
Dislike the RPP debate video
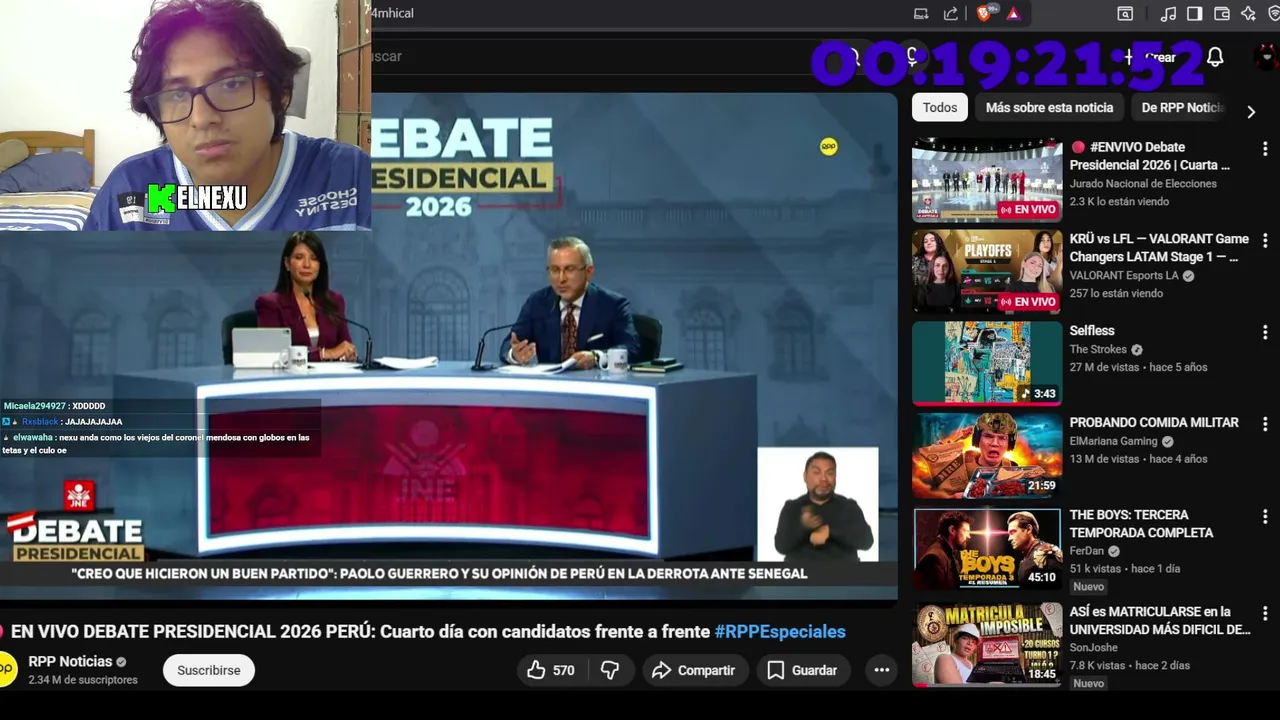(610, 670)
